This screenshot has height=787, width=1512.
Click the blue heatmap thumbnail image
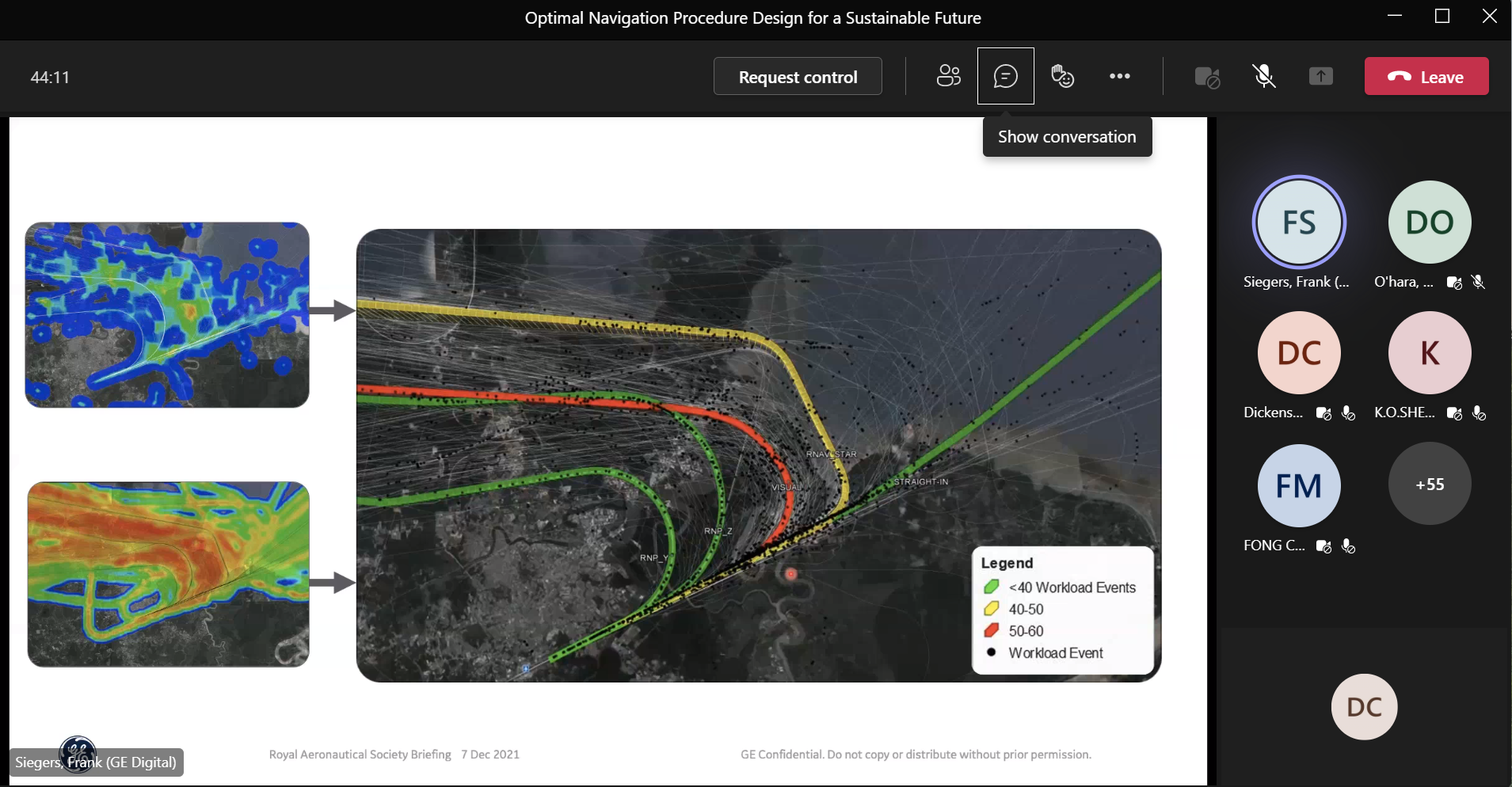point(167,315)
